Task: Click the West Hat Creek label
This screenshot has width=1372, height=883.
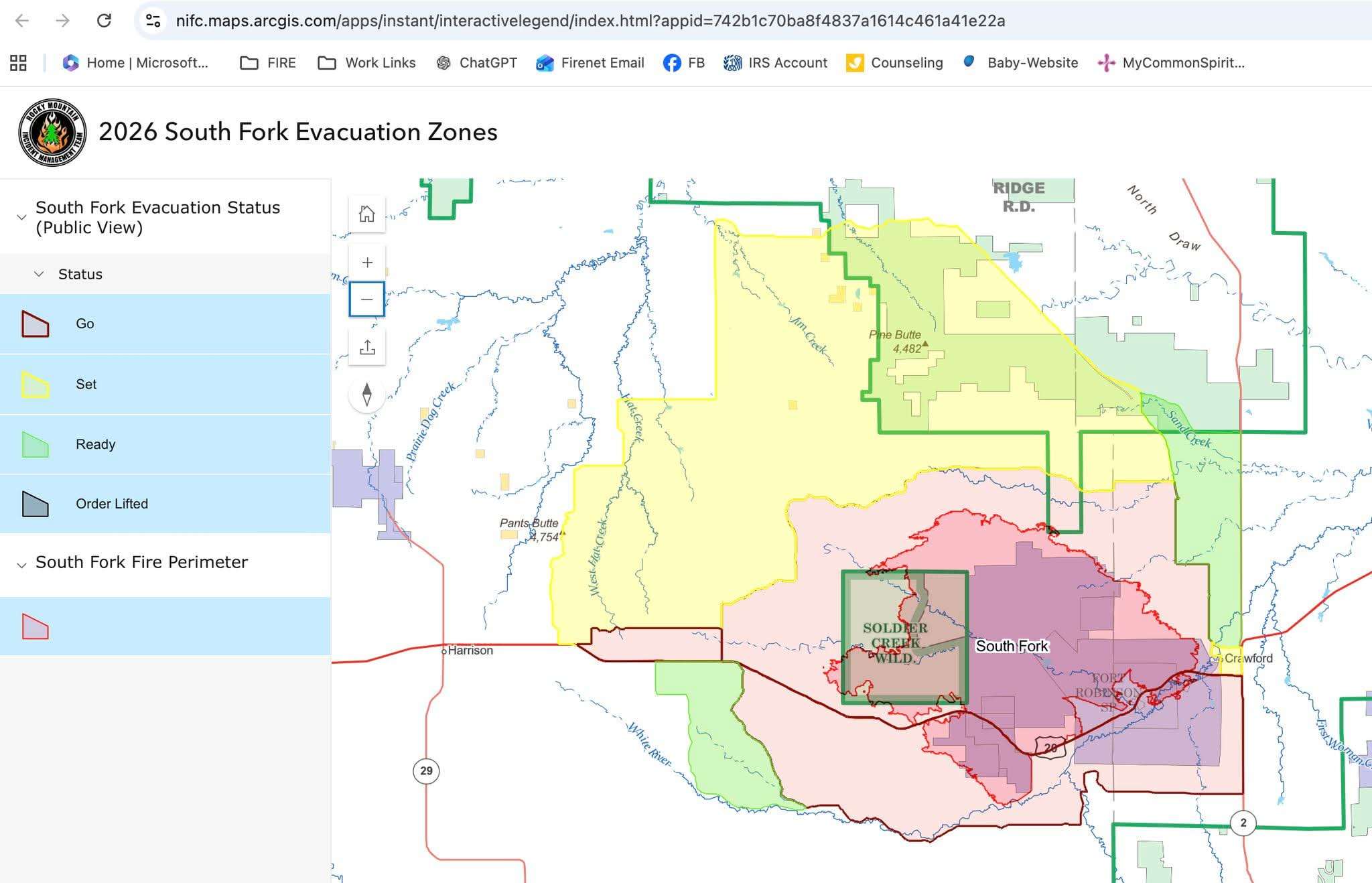Action: point(598,557)
